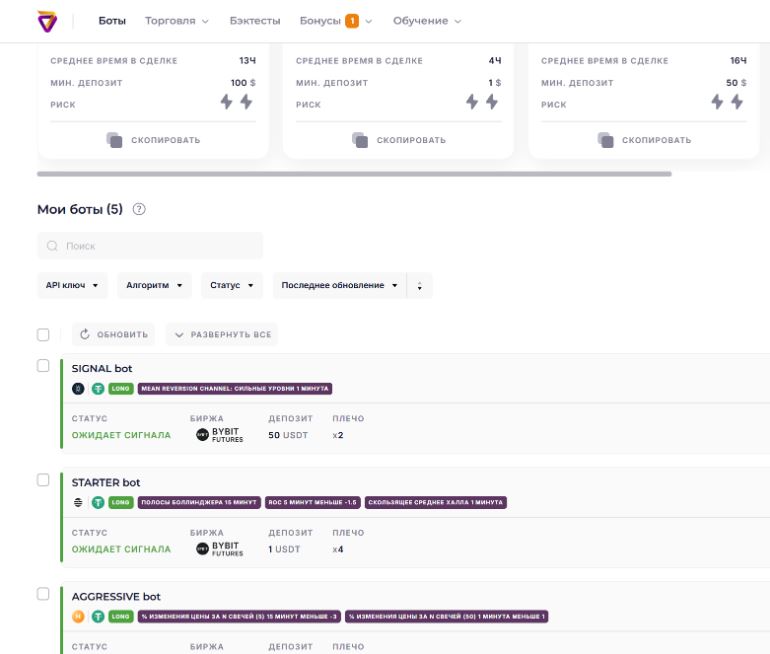Click the Bybit Futures icon in STARTER bot

202,549
